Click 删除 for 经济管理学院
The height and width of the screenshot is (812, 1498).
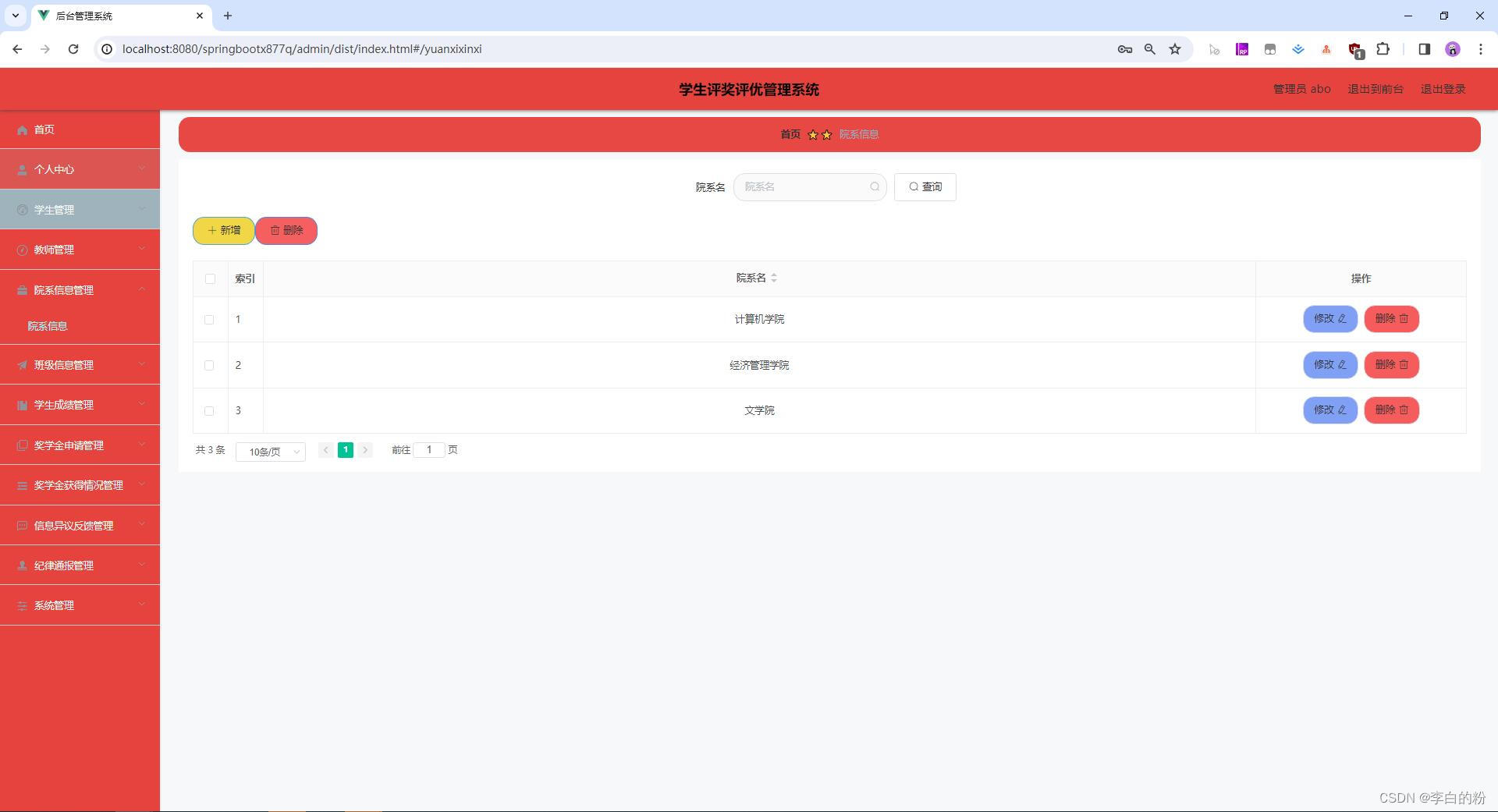coord(1392,365)
